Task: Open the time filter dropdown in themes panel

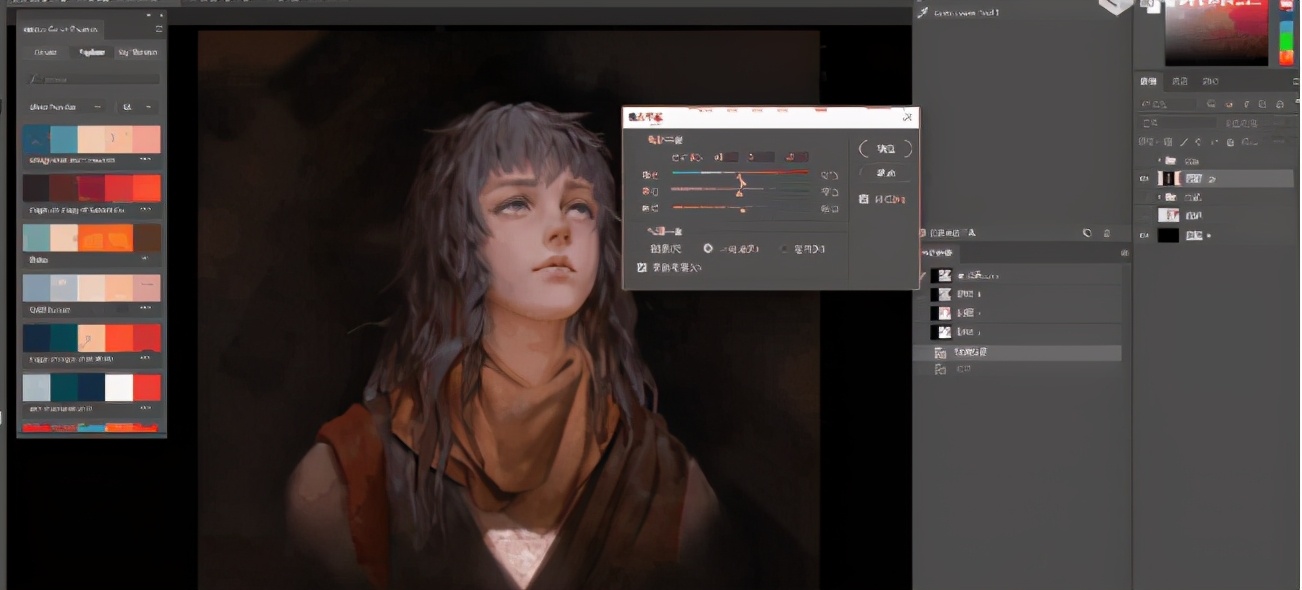Action: click(x=136, y=107)
